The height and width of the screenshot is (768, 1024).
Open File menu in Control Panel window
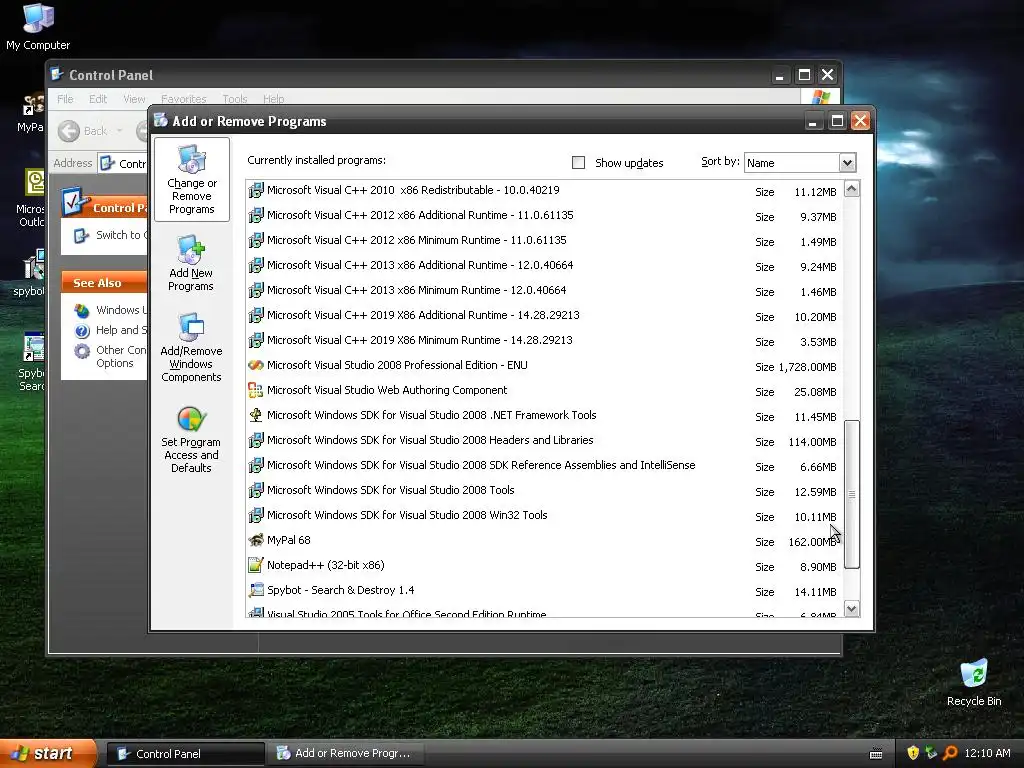tap(65, 99)
